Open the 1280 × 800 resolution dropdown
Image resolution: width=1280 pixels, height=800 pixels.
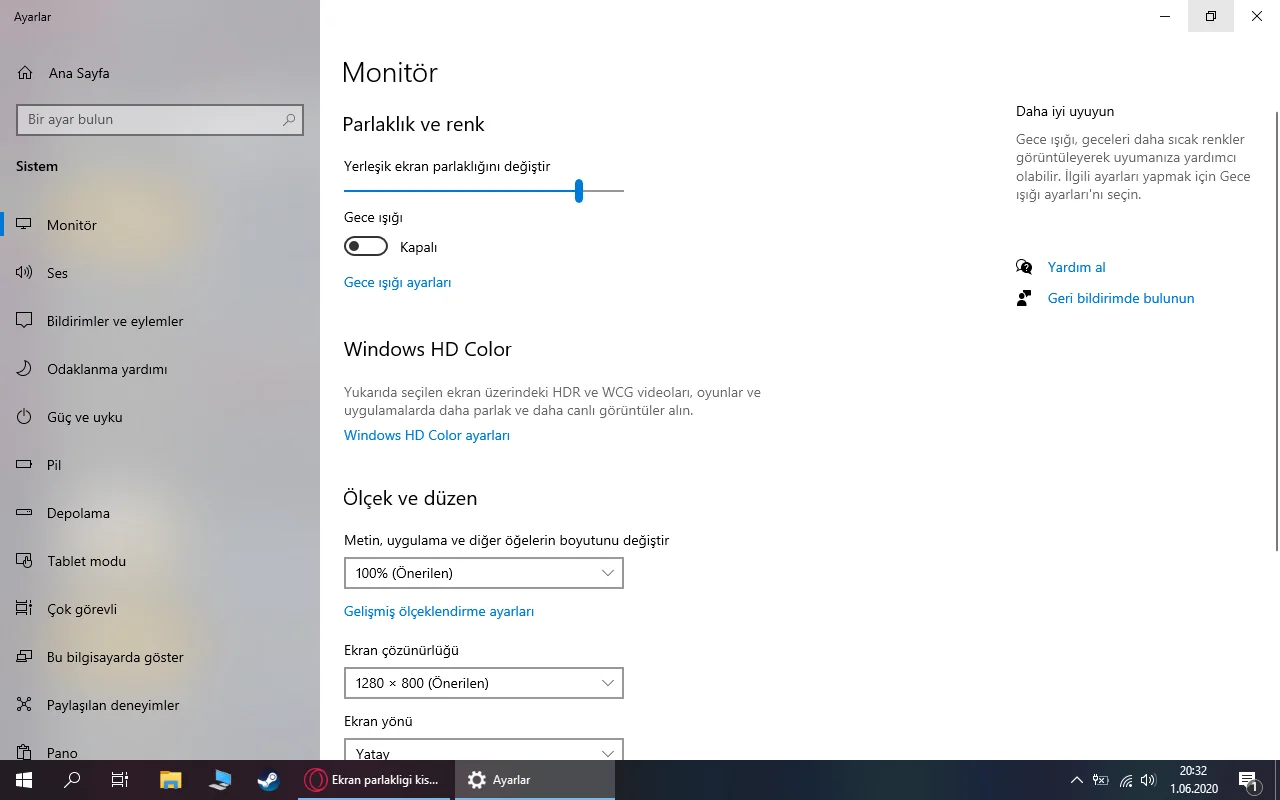484,683
